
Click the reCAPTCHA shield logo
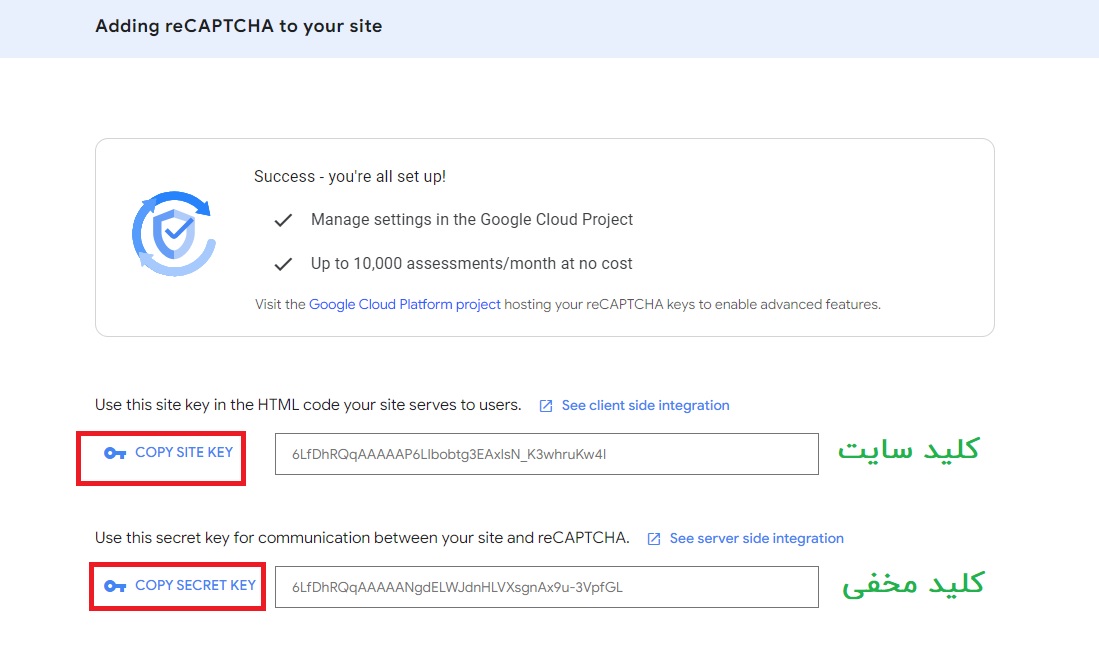pos(173,234)
